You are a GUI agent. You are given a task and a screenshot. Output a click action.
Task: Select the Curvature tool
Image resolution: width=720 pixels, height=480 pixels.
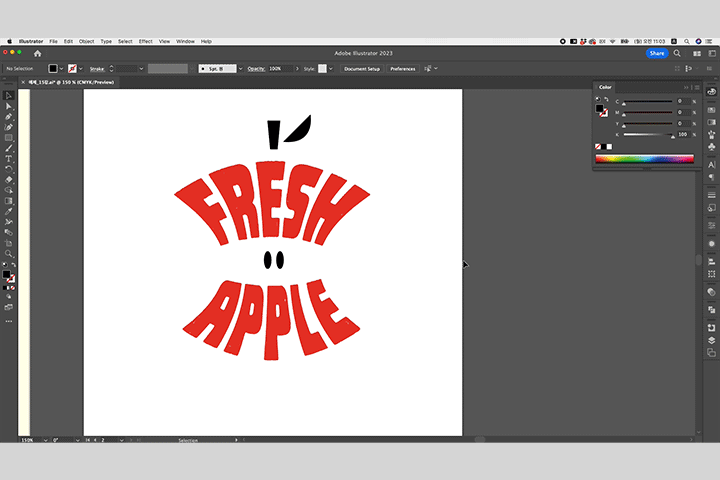pyautogui.click(x=8, y=127)
